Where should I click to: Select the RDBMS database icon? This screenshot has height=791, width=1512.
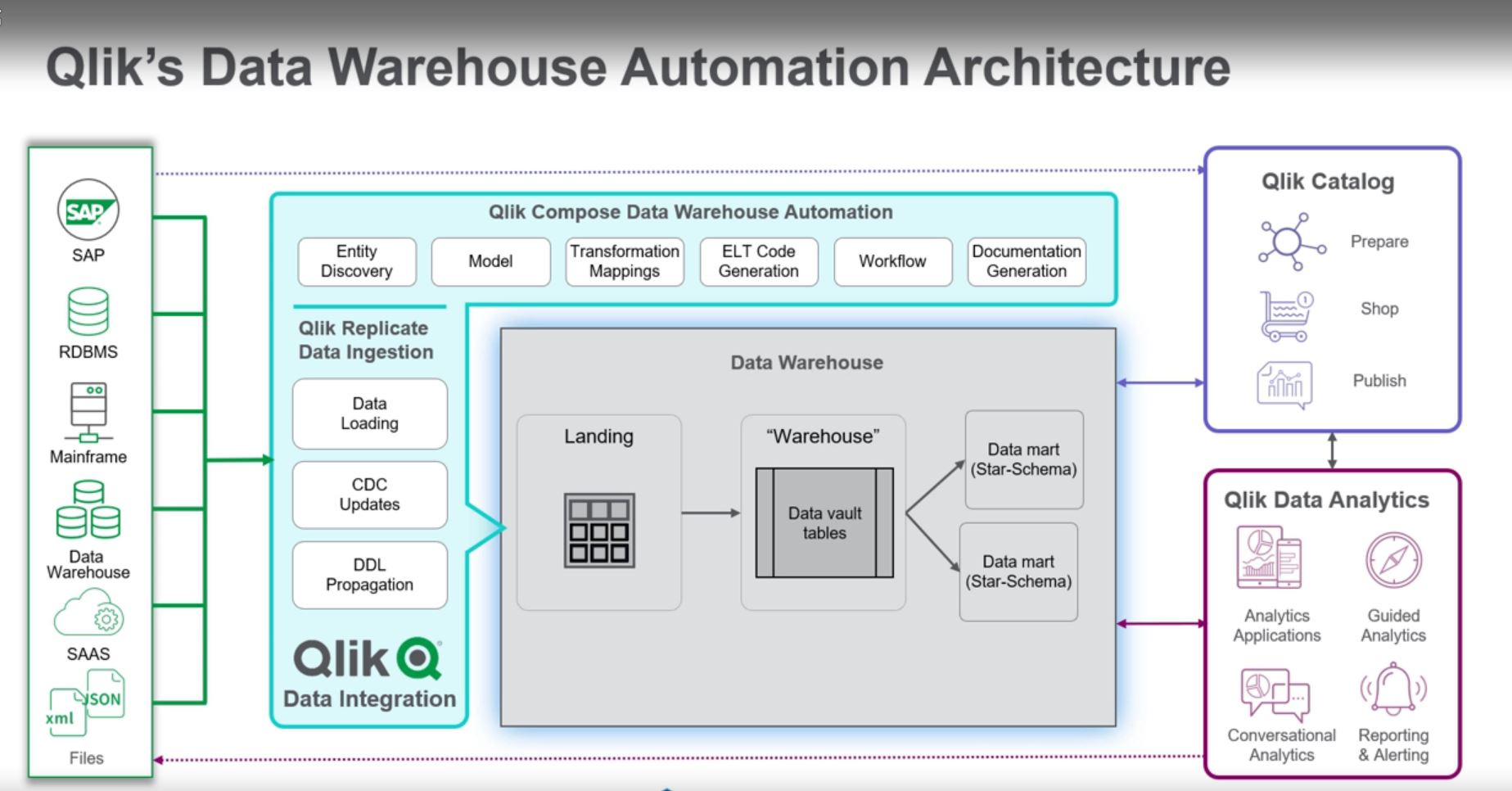(x=88, y=311)
